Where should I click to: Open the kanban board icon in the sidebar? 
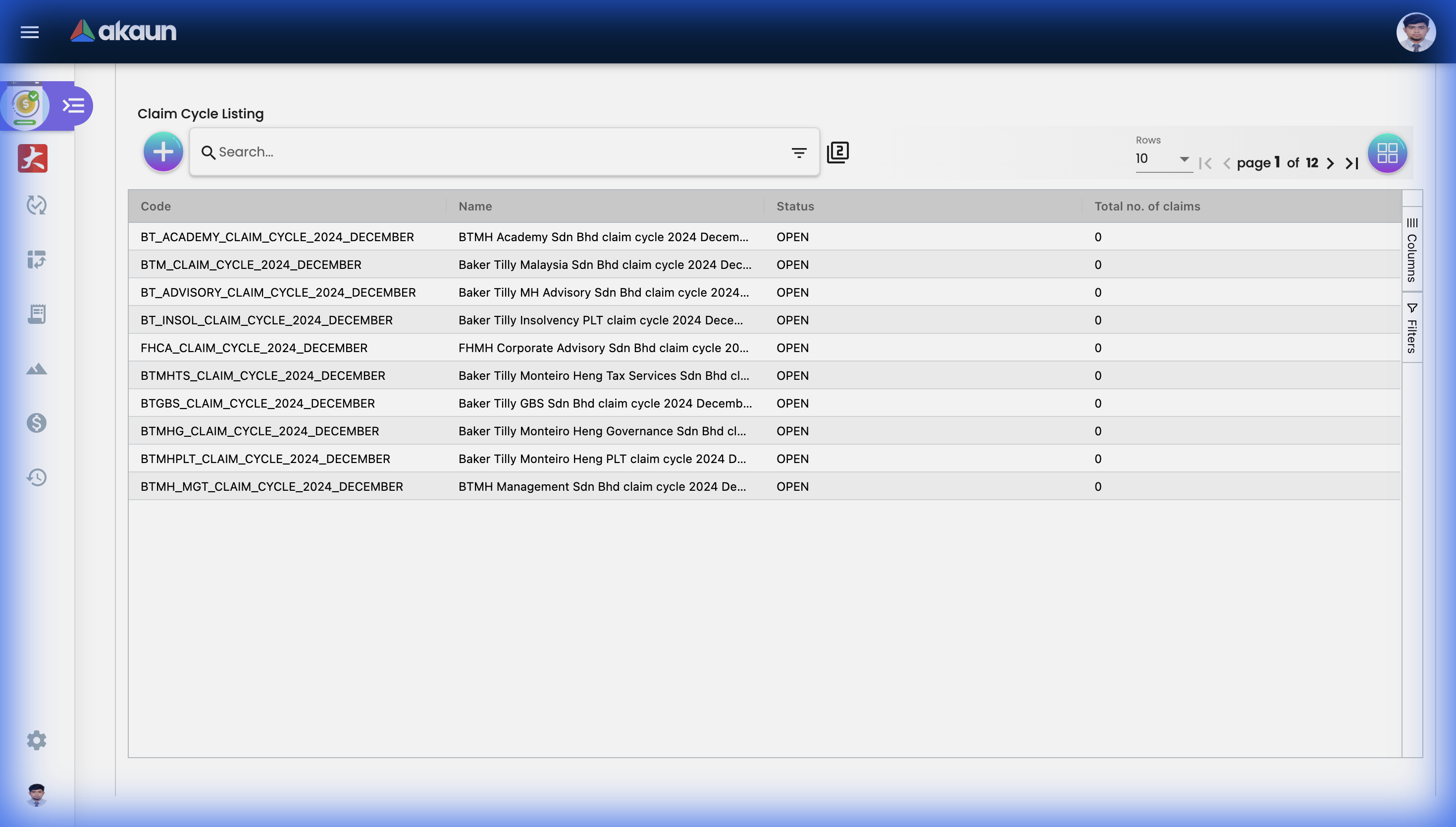pyautogui.click(x=36, y=259)
